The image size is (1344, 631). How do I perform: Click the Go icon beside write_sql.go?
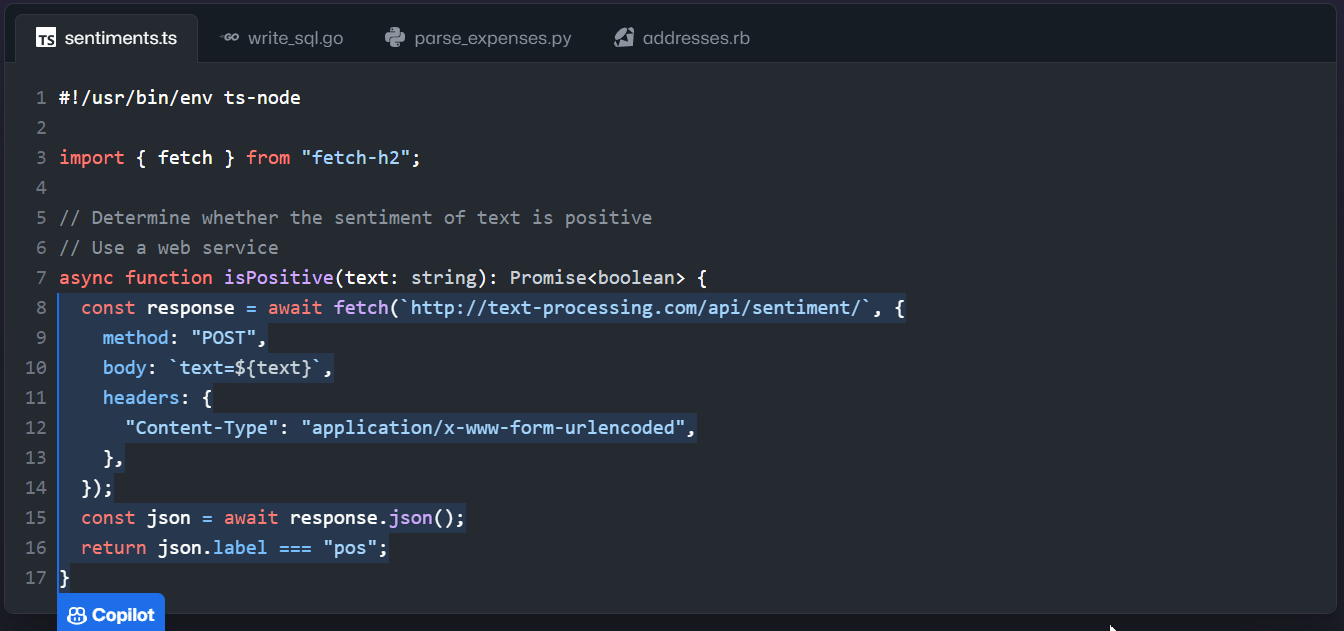(229, 38)
